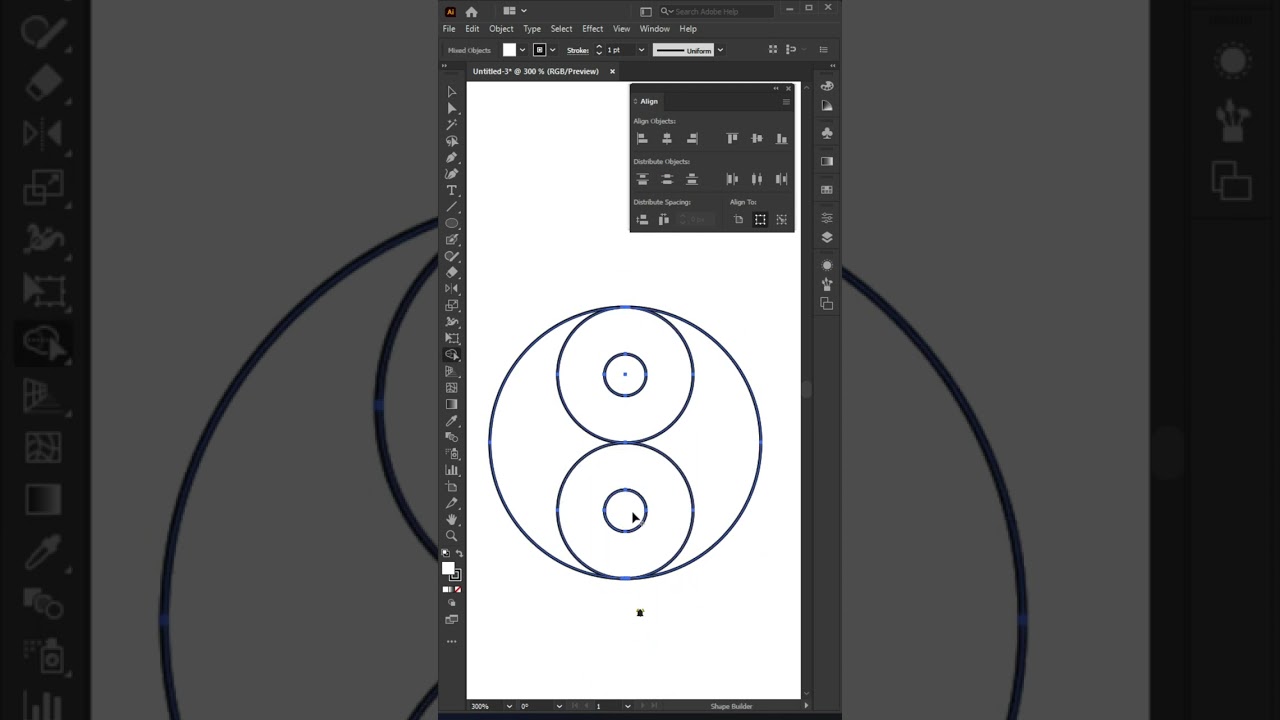Select the Gradient tool in toolbar
The width and height of the screenshot is (1280, 720).
coord(451,404)
